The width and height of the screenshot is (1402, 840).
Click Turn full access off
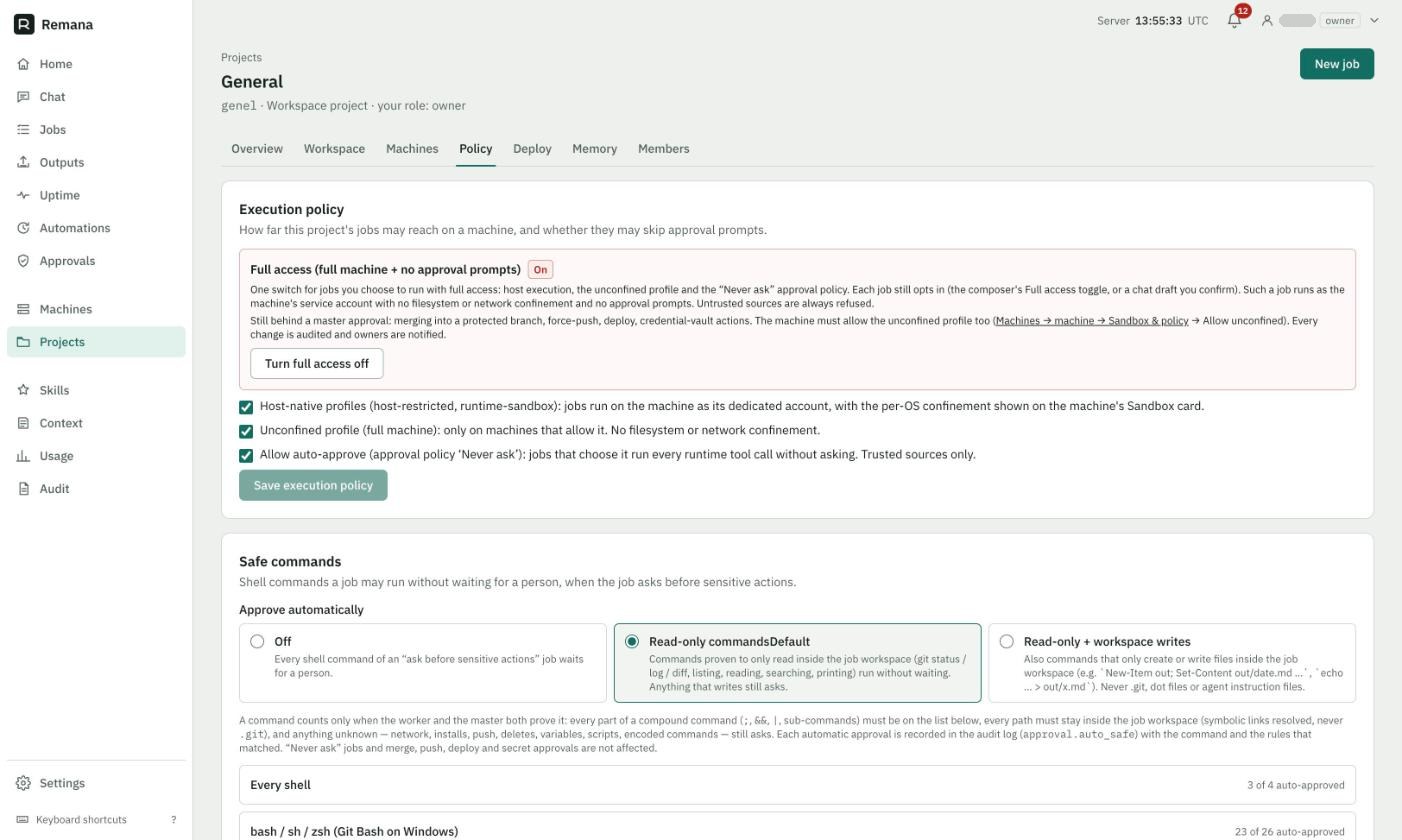tap(317, 364)
